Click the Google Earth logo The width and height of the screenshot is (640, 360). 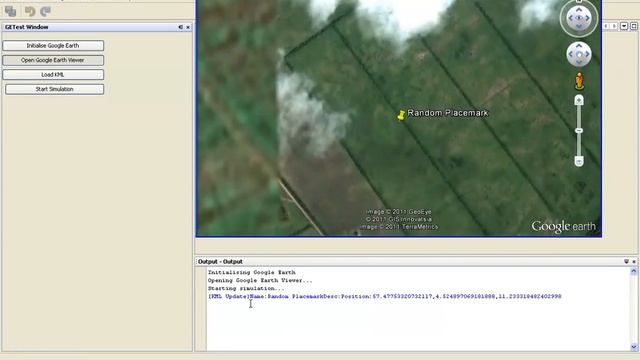(x=563, y=227)
